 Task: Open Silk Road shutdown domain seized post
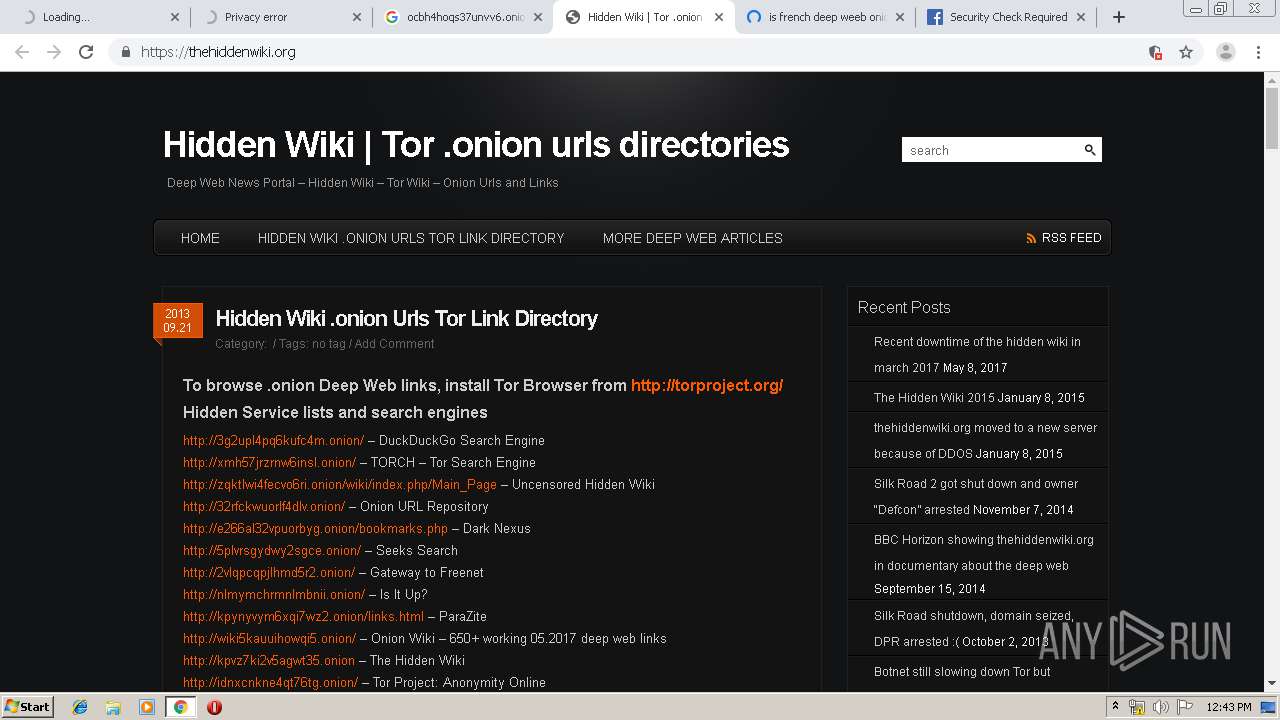click(x=974, y=628)
